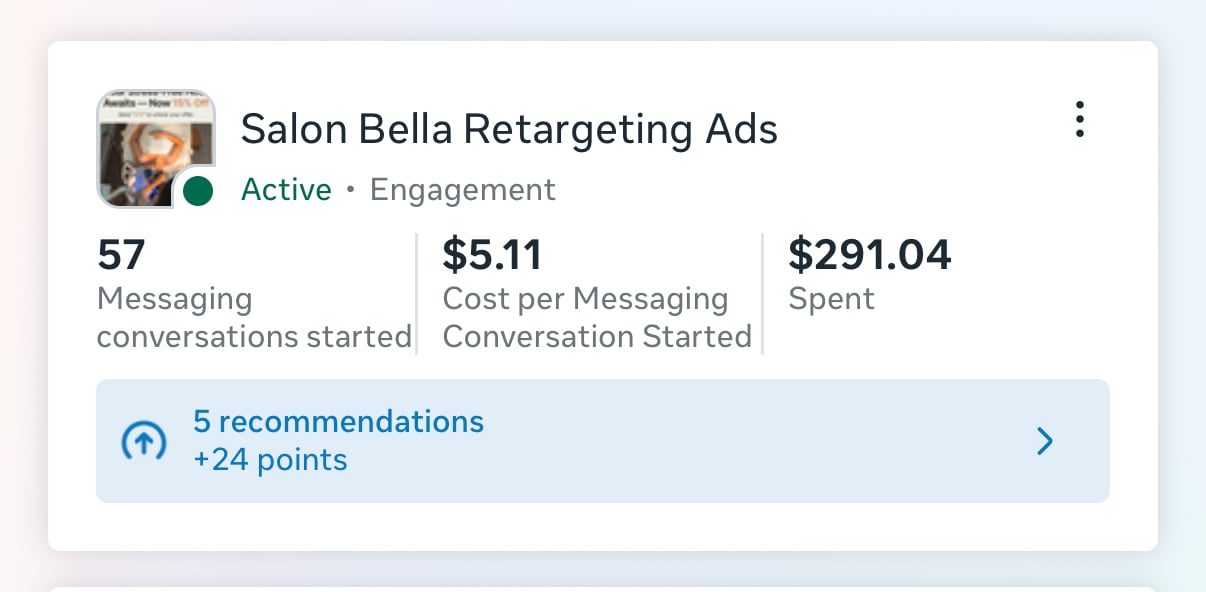Click the divider between conversations and cost metrics
The image size is (1206, 592).
pyautogui.click(x=416, y=294)
